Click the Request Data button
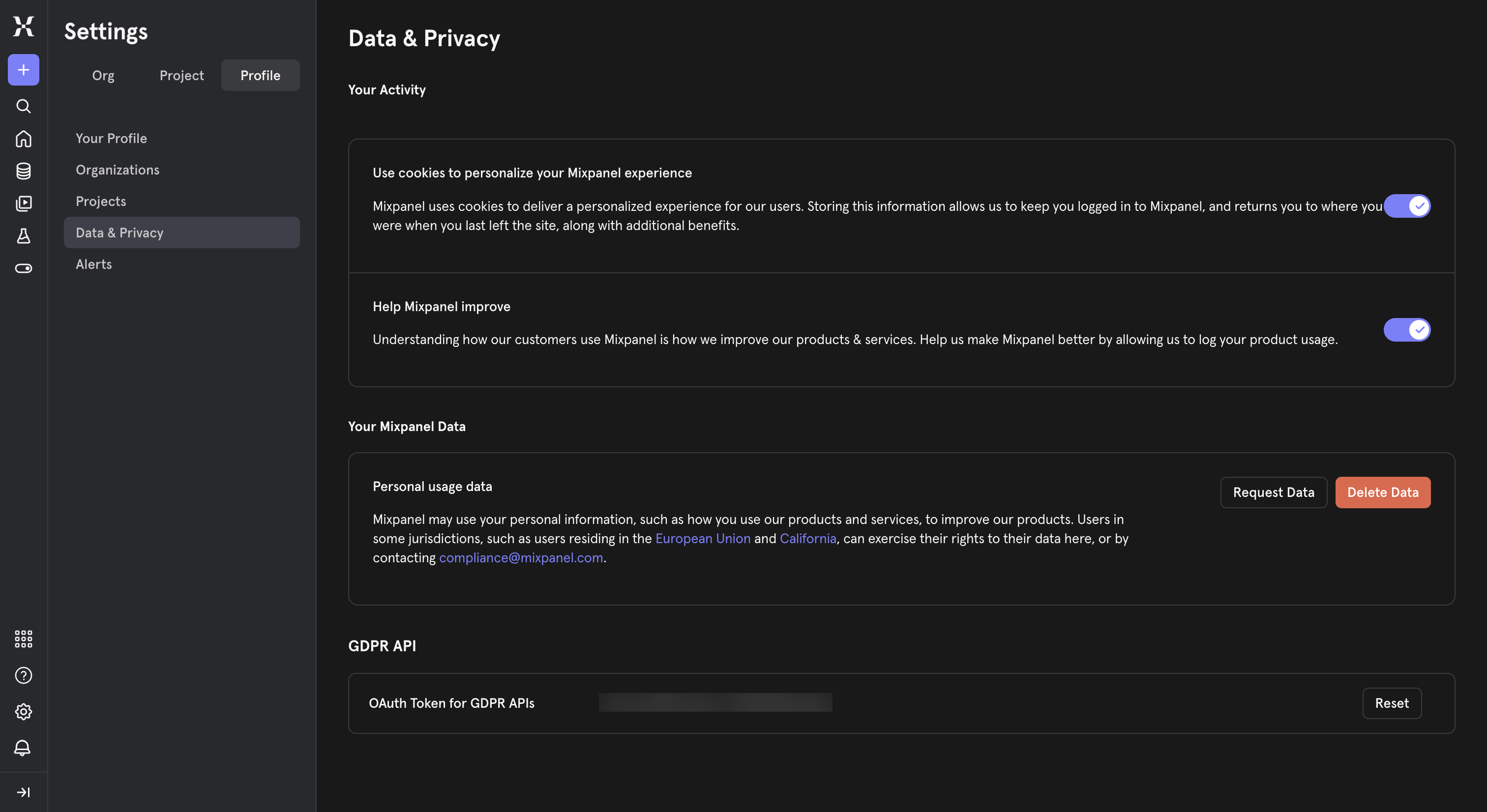 click(x=1274, y=493)
